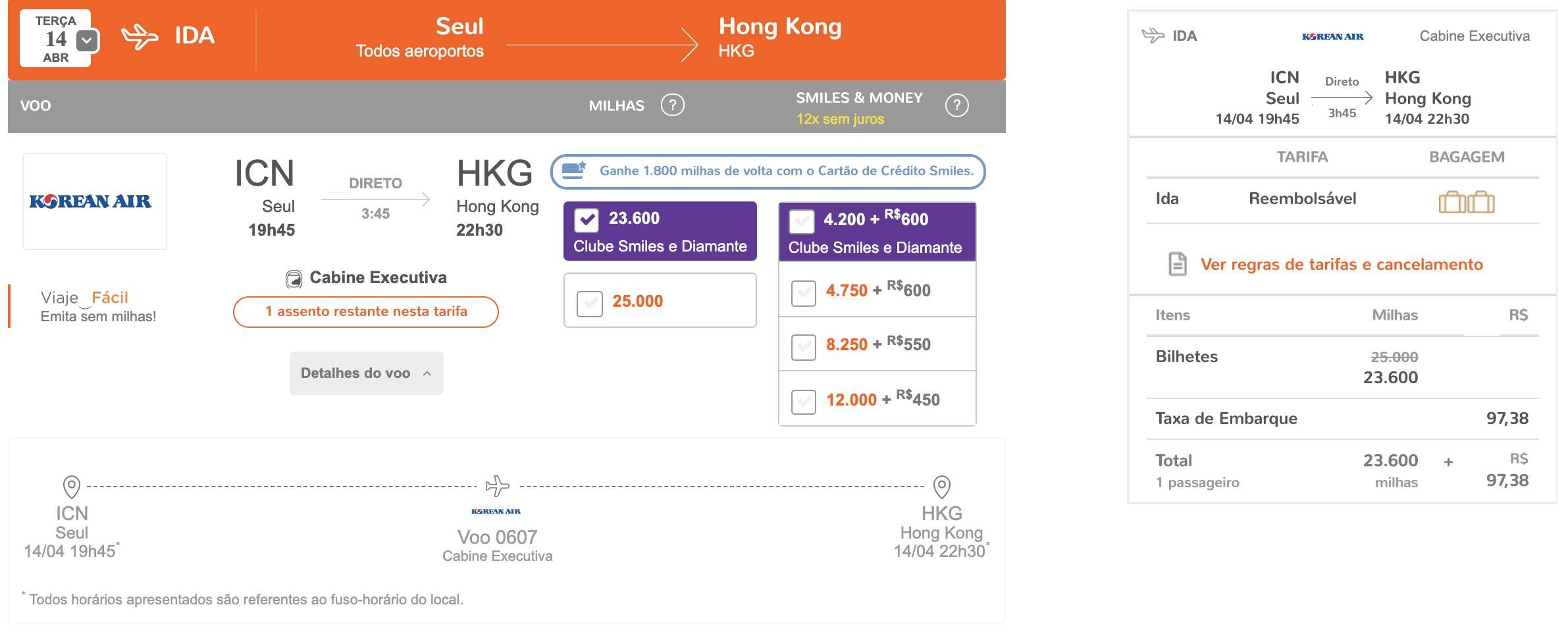The width and height of the screenshot is (1568, 632).
Task: Click the orange header airplane icon
Action: pyautogui.click(x=140, y=36)
